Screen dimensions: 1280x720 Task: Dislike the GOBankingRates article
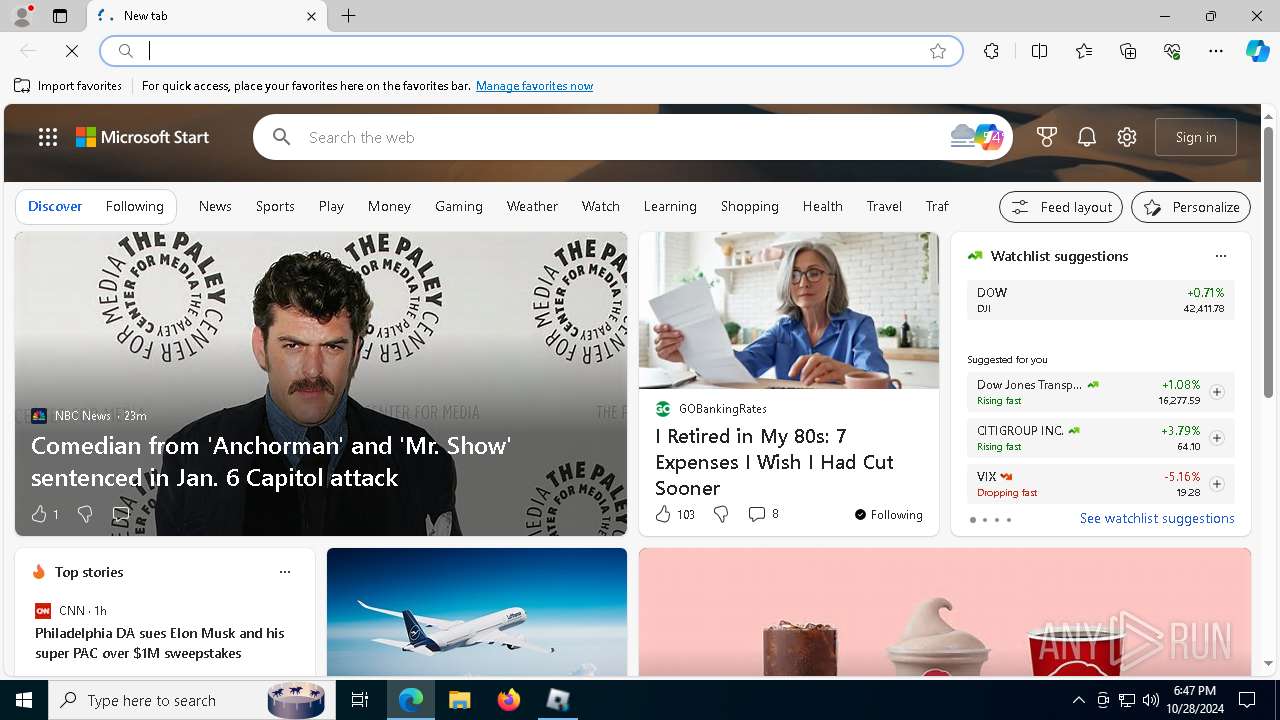(721, 514)
